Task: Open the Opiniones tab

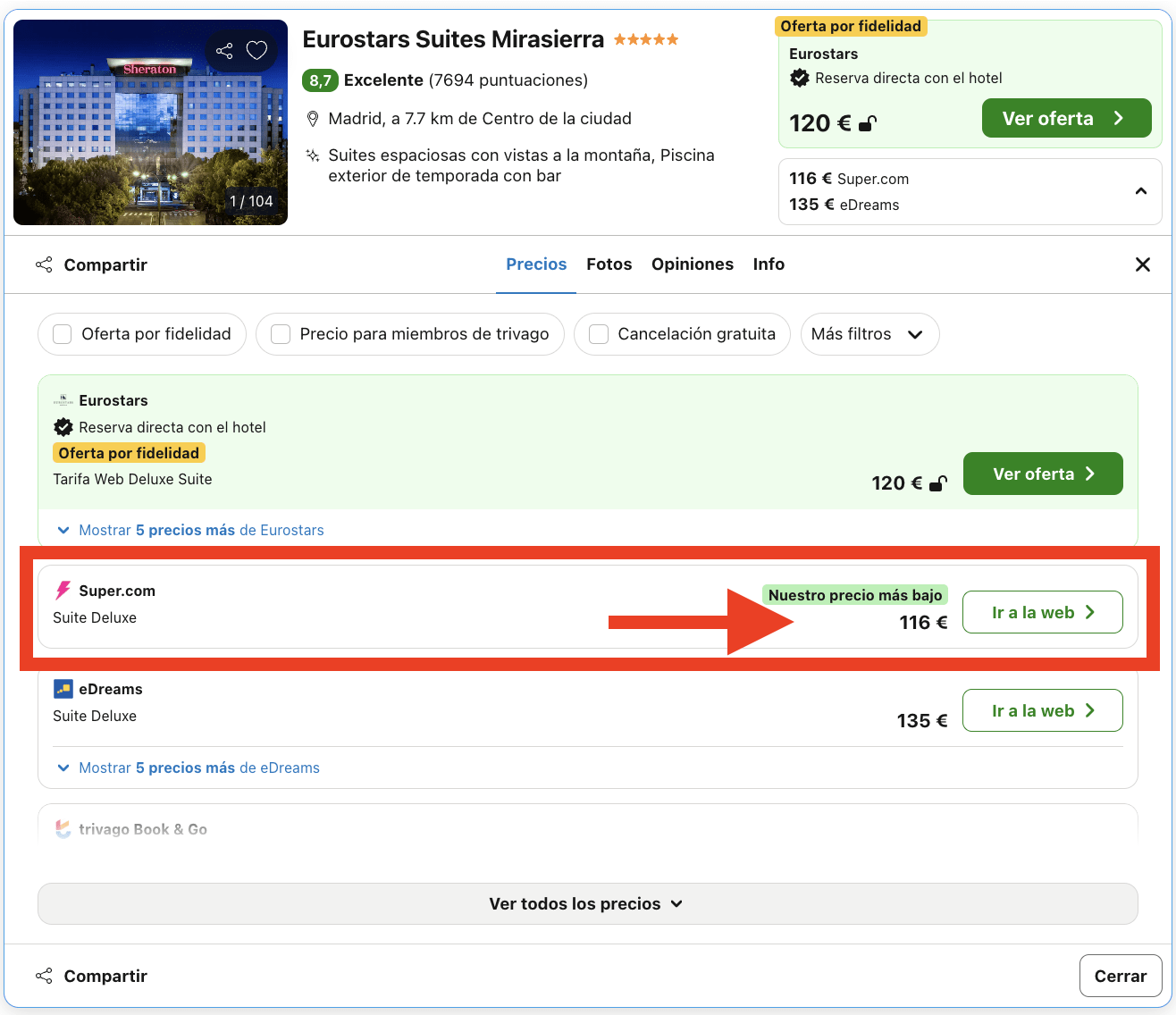Action: (693, 264)
